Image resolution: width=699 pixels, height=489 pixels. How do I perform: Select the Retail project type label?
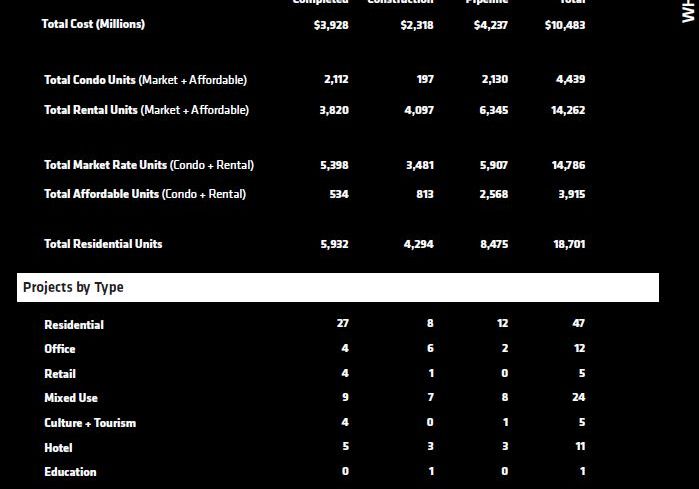[x=60, y=374]
